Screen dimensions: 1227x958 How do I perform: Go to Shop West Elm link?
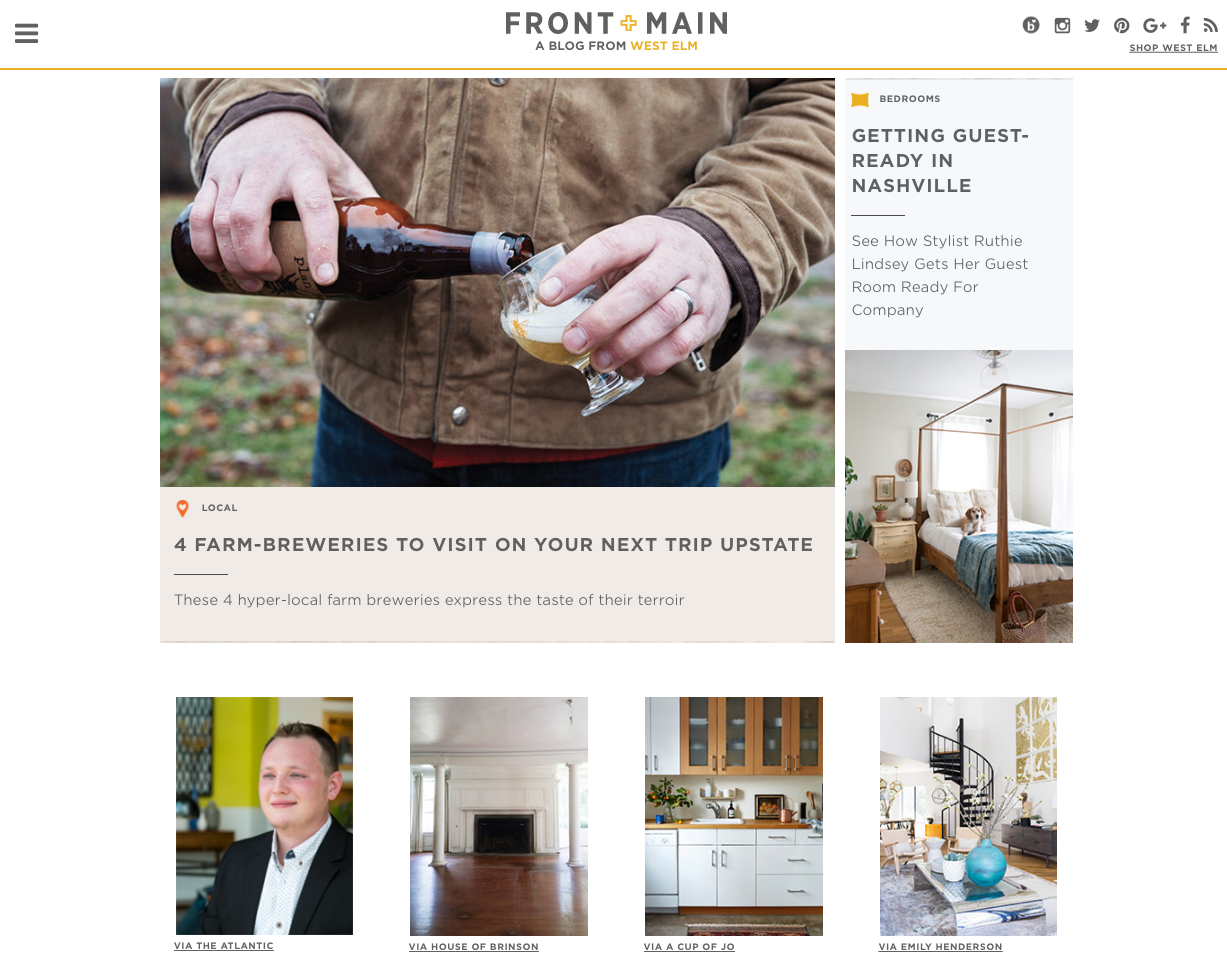1173,48
